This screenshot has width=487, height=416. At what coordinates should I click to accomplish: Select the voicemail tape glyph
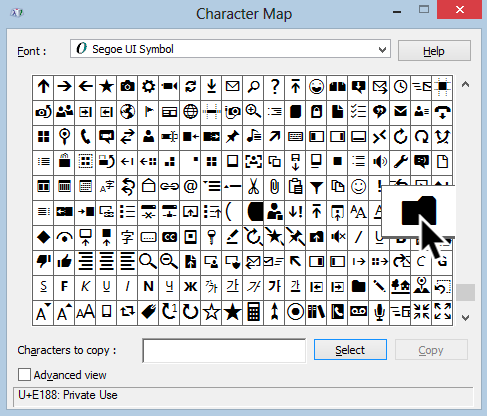click(x=358, y=312)
